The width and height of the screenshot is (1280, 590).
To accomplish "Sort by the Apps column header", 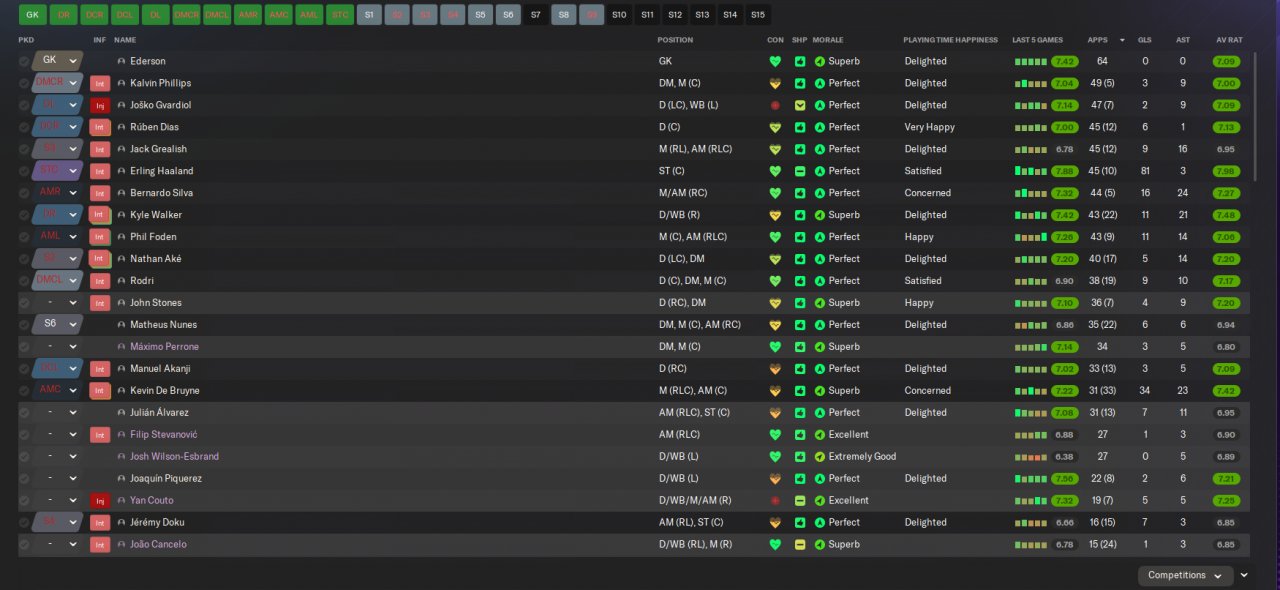I will [1097, 40].
